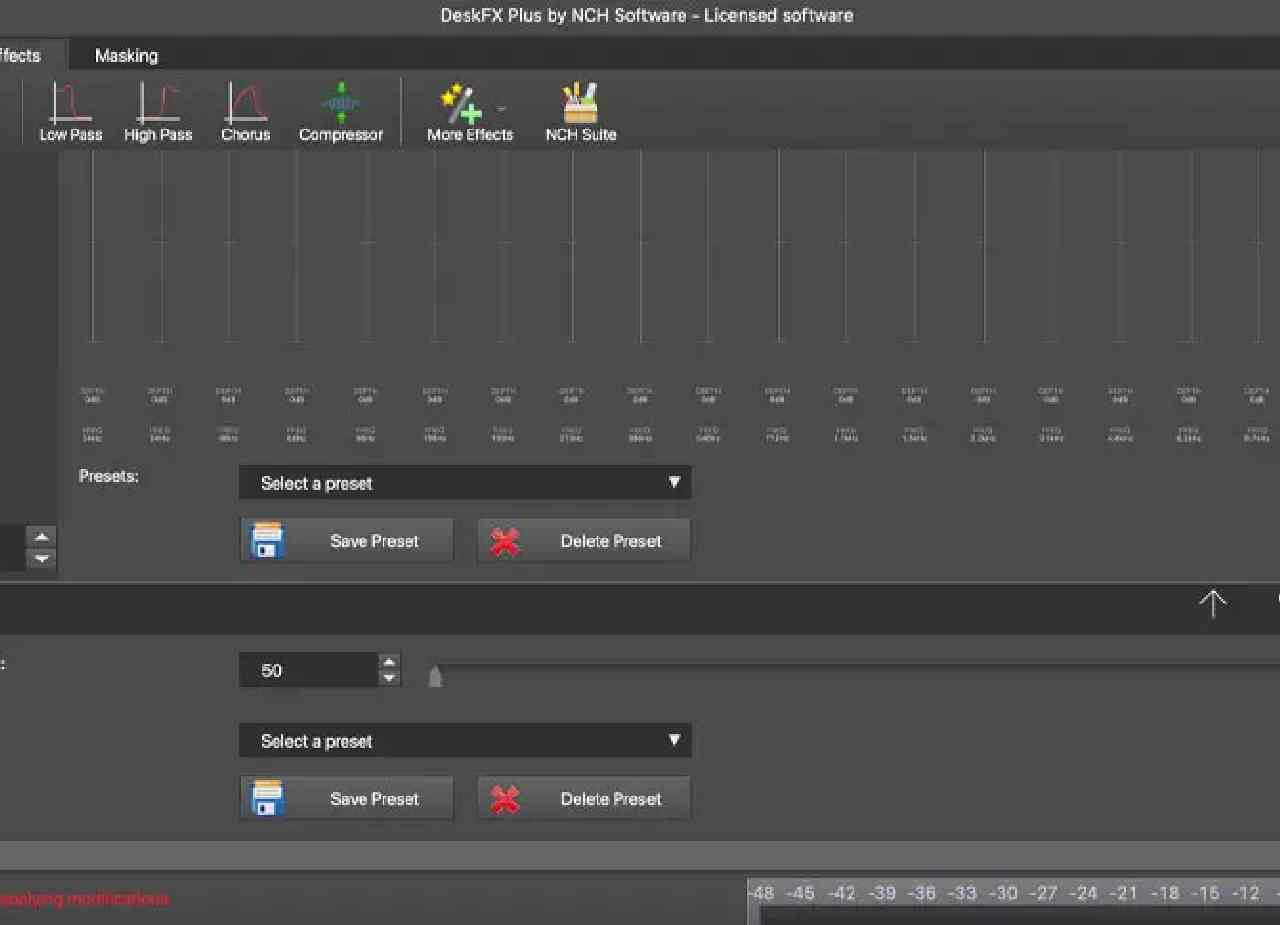Decrease the 50 value with its down stepper
This screenshot has height=925, width=1280.
pyautogui.click(x=390, y=679)
